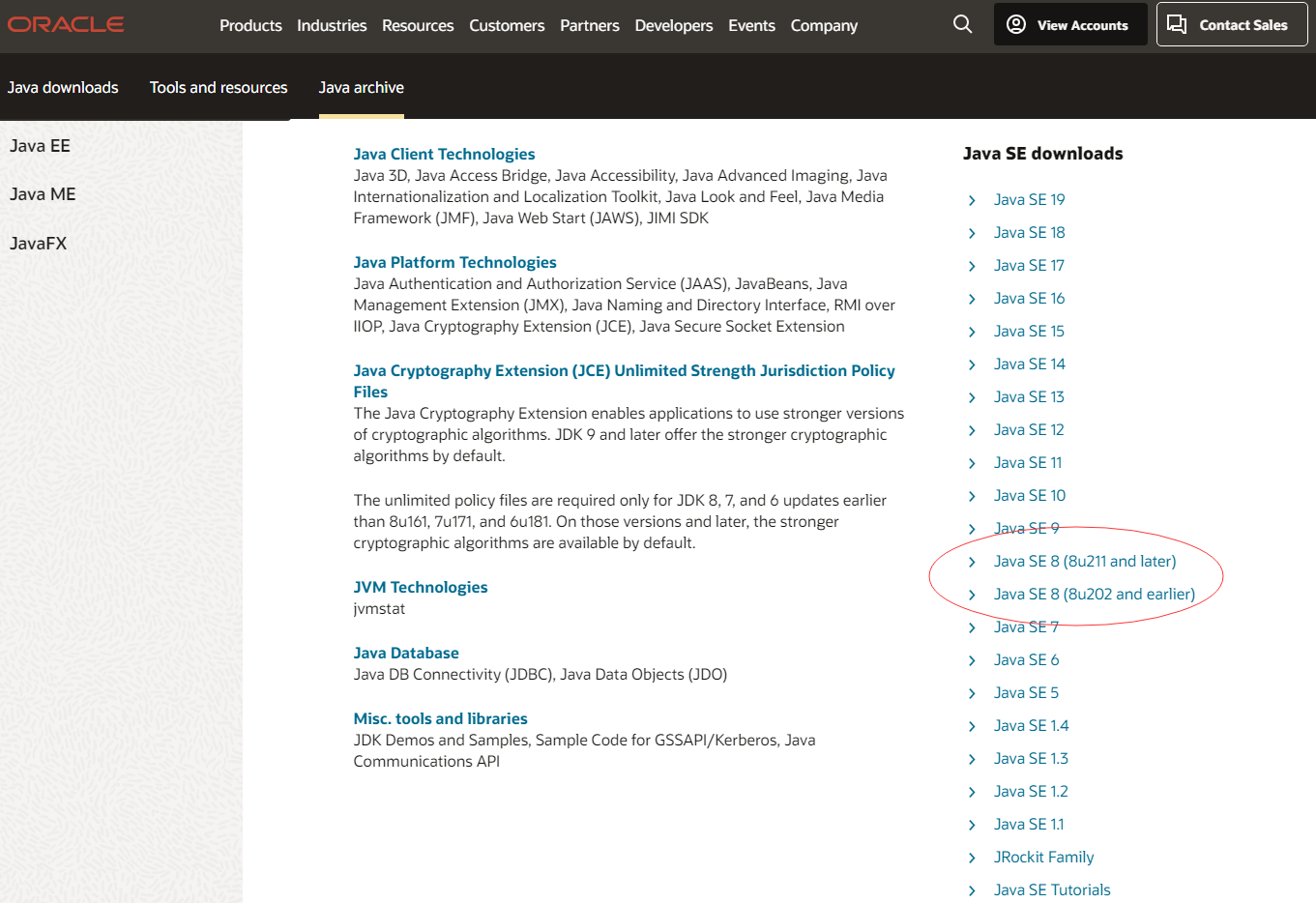The width and height of the screenshot is (1316, 903).
Task: Click chevron beside Java SE 14
Action: tap(972, 364)
